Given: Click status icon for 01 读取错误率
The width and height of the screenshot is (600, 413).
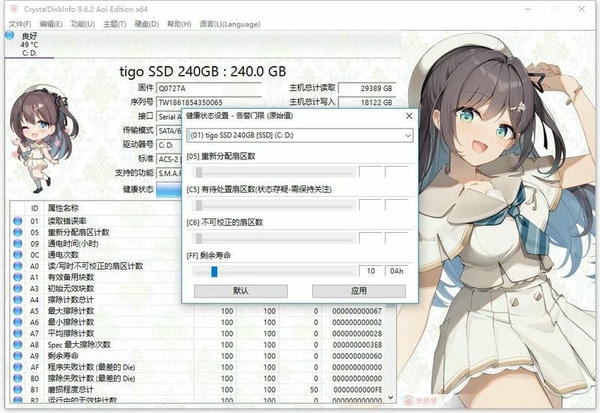Looking at the screenshot, I should tap(17, 221).
